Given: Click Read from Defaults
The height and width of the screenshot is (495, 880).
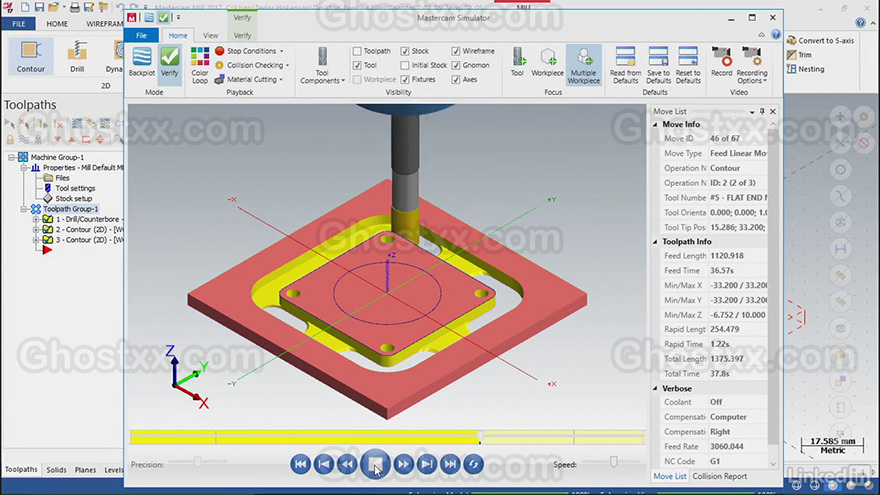Looking at the screenshot, I should point(625,65).
